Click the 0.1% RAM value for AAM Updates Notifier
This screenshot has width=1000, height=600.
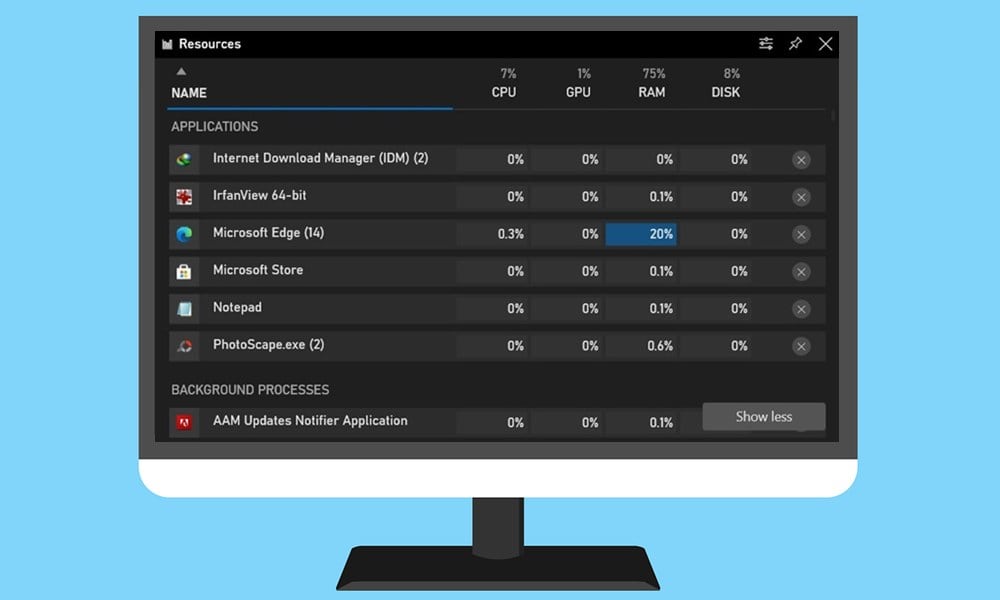[x=661, y=423]
